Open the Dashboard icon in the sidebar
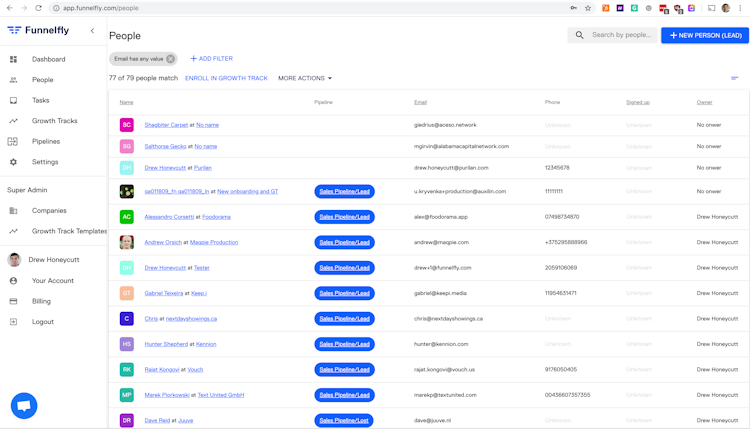This screenshot has height=429, width=750. point(13,59)
